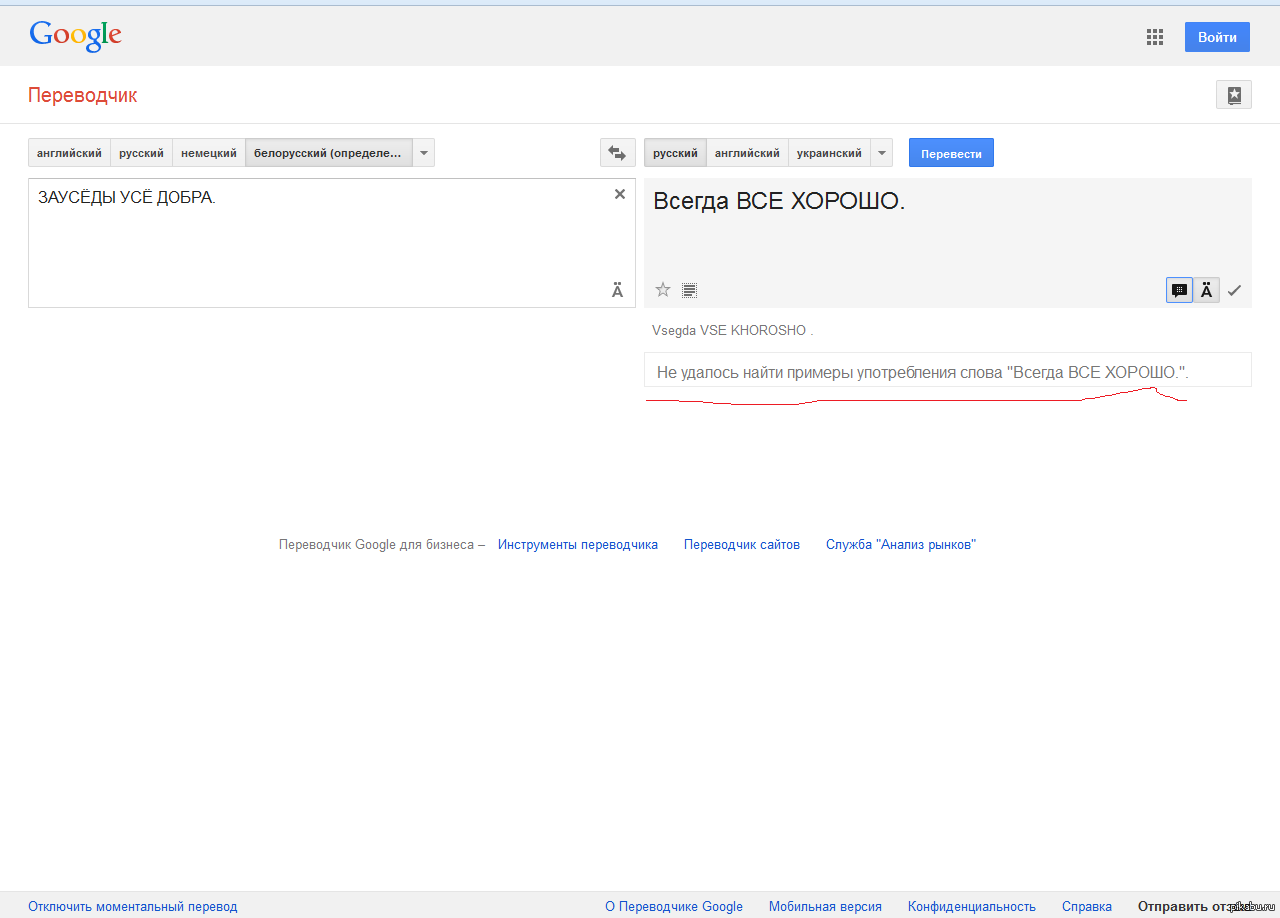The width and height of the screenshot is (1280, 918).
Task: Select английский as the source language
Action: click(x=69, y=153)
